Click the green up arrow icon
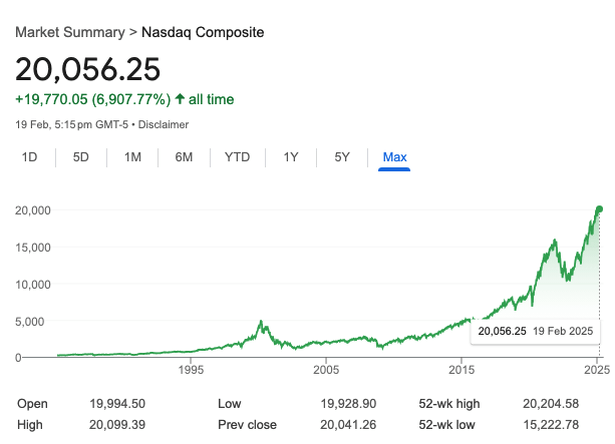This screenshot has width=615, height=444. point(179,99)
